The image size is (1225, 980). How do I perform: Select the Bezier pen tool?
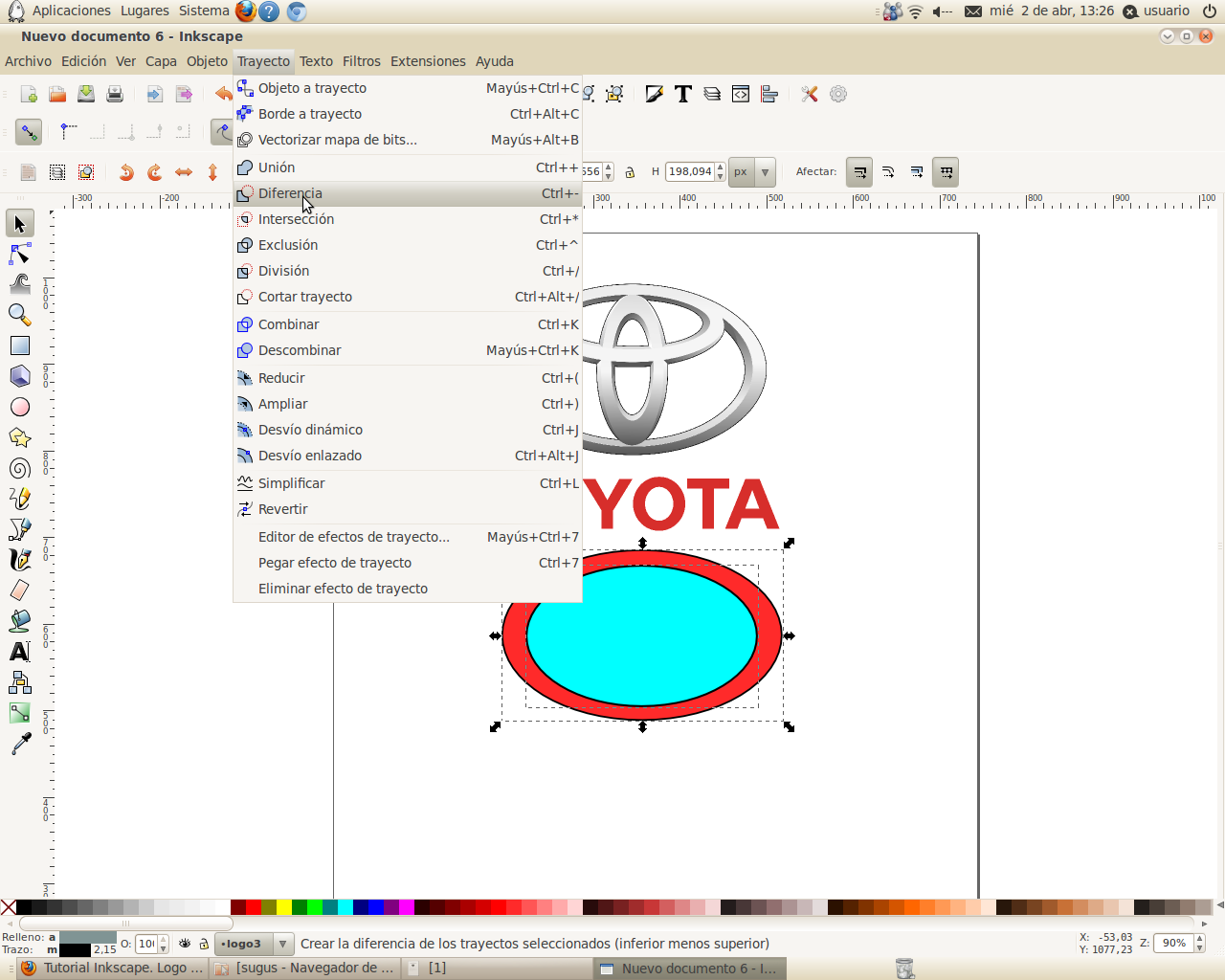coord(19,529)
